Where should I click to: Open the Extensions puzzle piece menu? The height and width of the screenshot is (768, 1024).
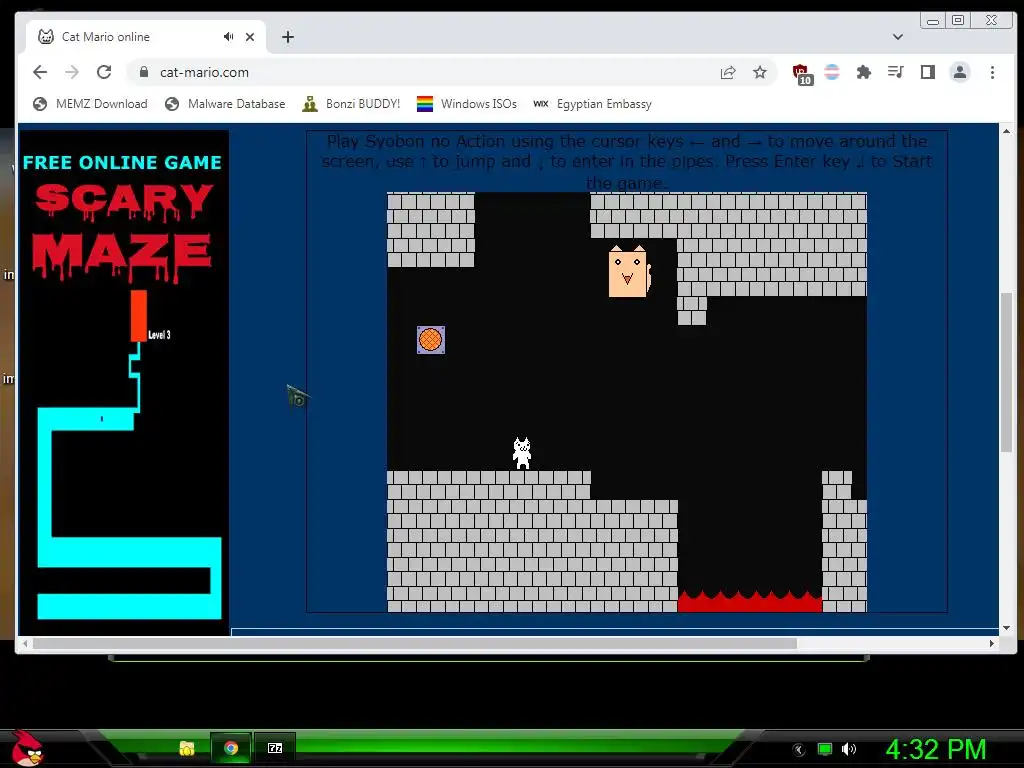pos(863,72)
